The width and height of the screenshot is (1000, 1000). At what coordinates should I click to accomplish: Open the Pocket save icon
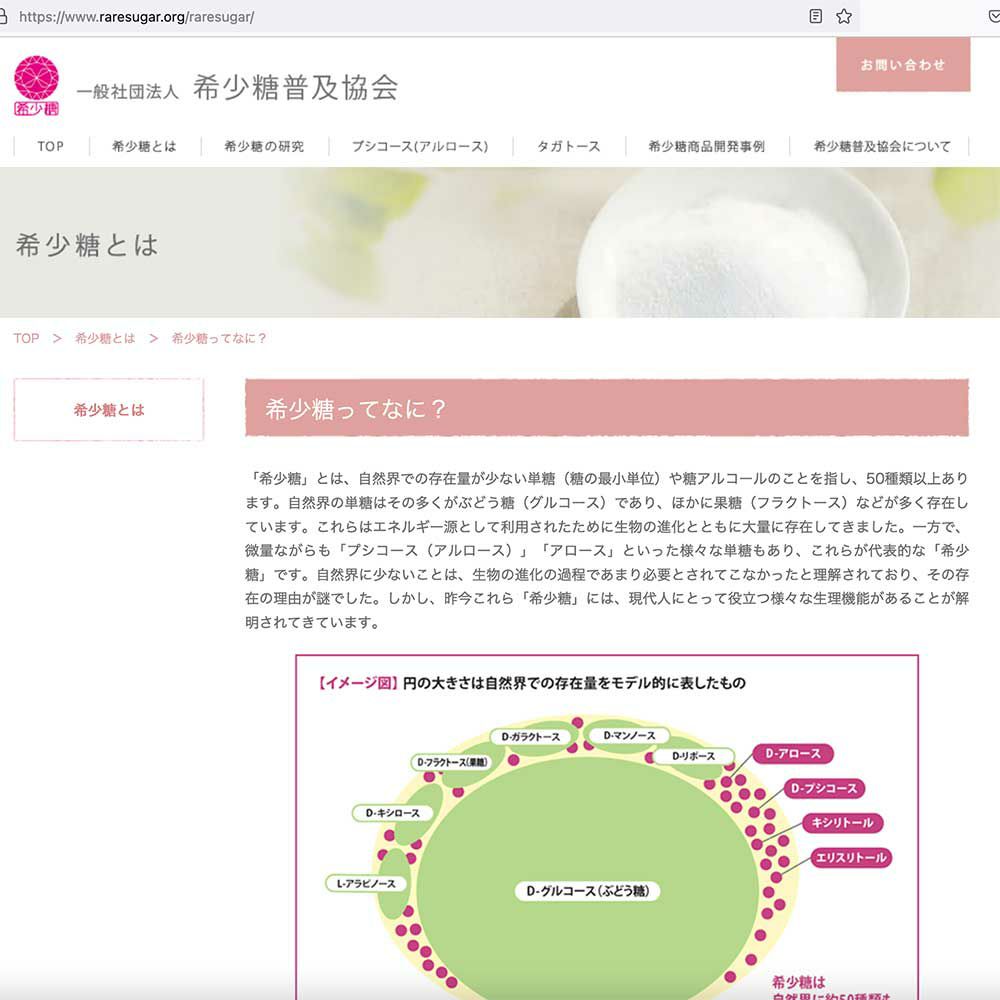(x=994, y=17)
